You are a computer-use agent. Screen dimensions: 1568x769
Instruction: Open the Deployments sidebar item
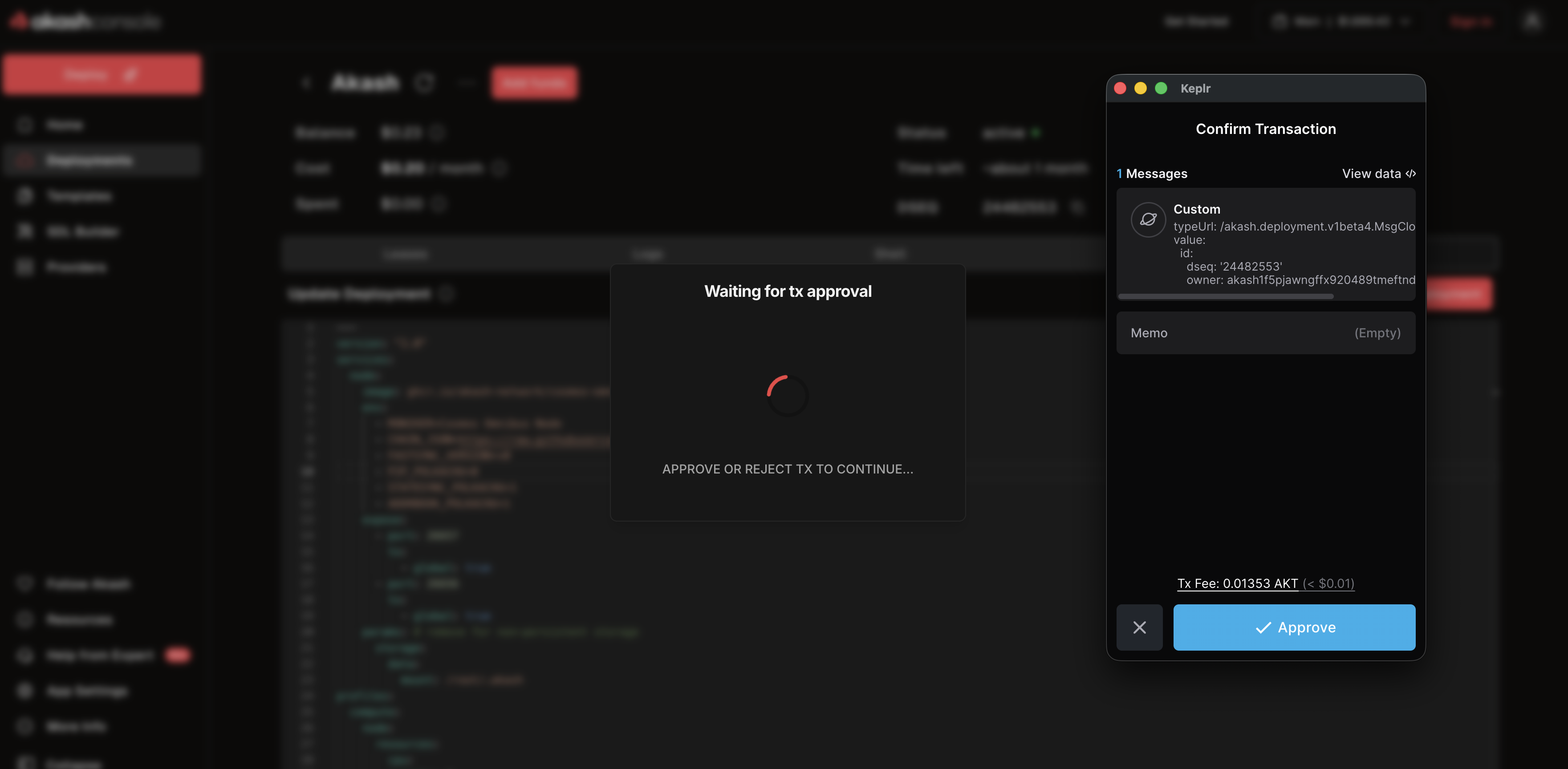(x=89, y=161)
